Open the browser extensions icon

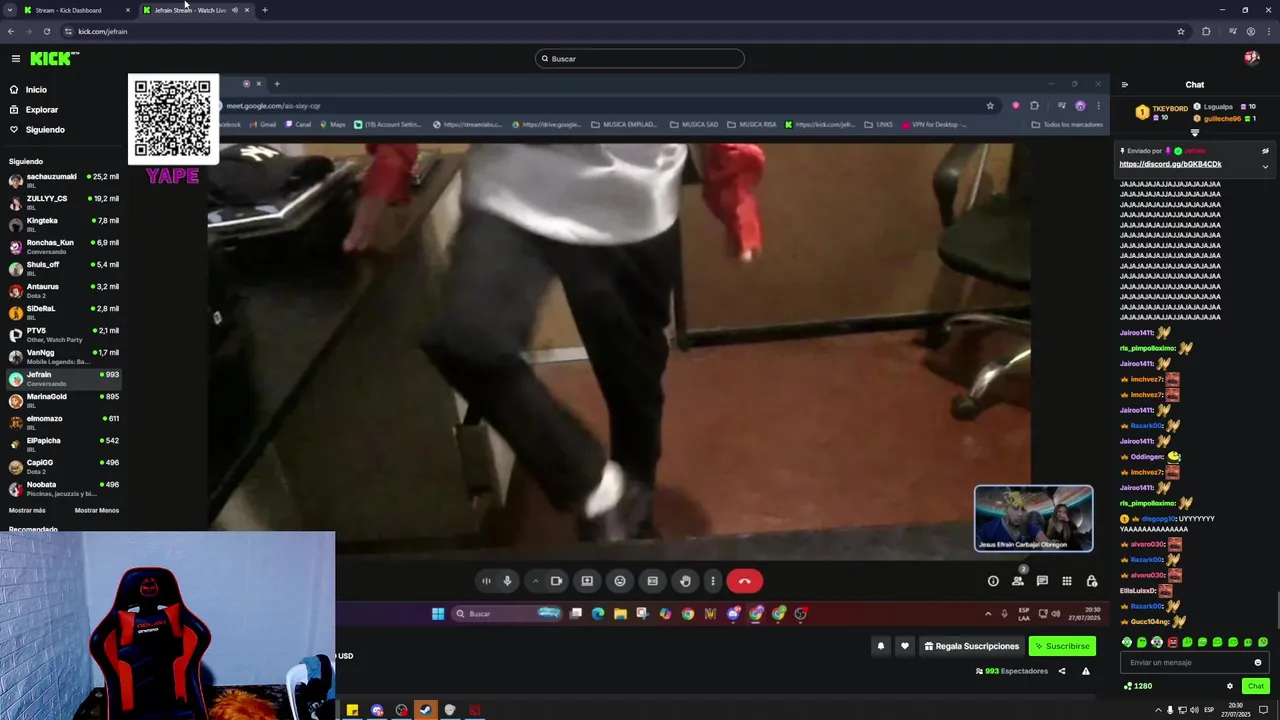[x=1206, y=31]
